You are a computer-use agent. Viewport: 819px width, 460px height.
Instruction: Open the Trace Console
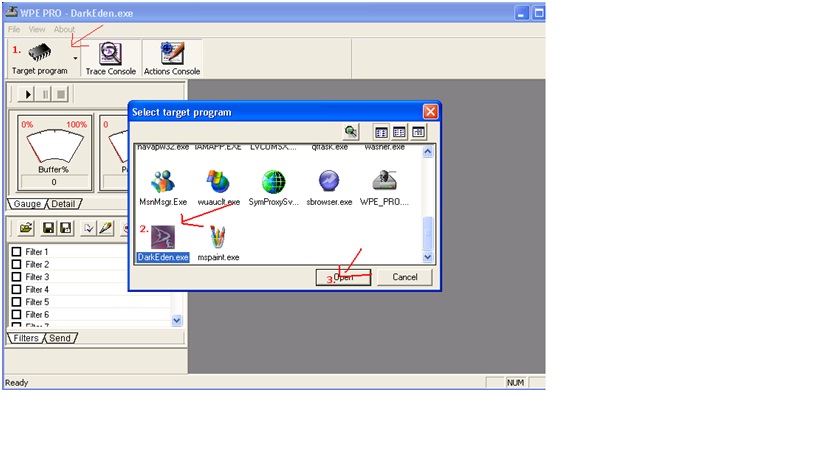coord(110,59)
